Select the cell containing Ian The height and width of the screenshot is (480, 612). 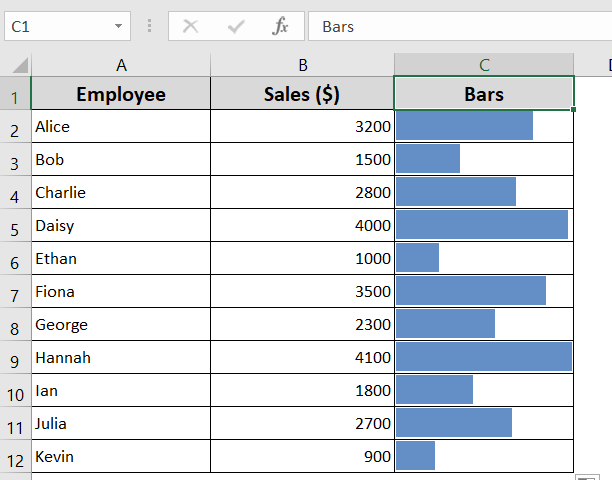(121, 390)
